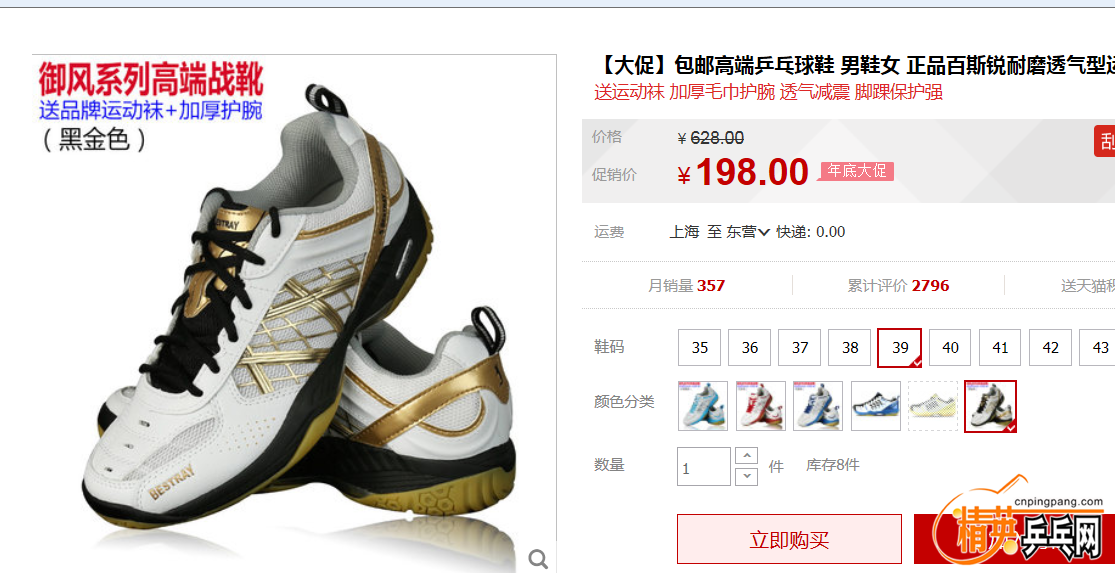
Task: Select the red-white shoe color thumbnail
Action: click(x=760, y=406)
